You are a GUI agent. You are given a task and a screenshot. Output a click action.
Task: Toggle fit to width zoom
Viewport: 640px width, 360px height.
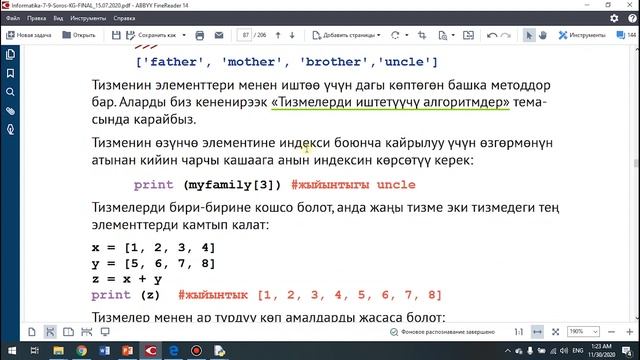pyautogui.click(x=537, y=332)
